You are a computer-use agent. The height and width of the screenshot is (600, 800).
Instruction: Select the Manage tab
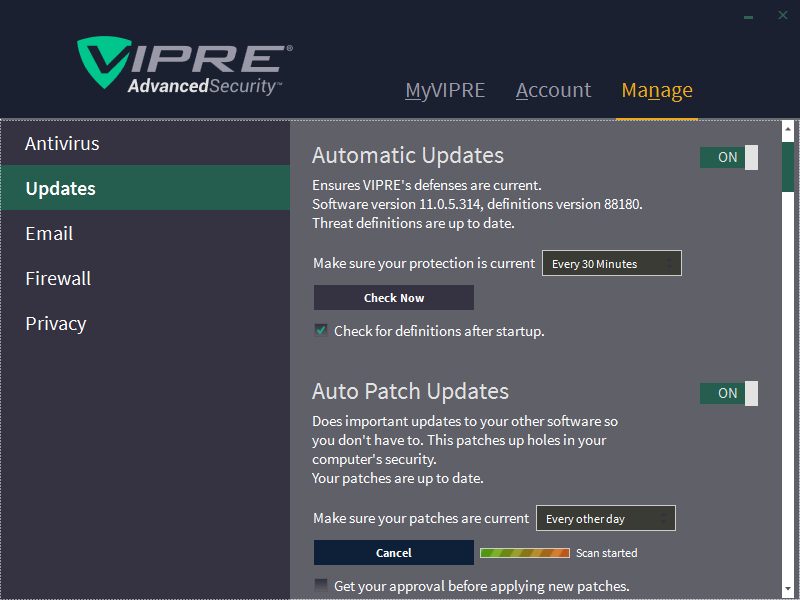coord(657,90)
